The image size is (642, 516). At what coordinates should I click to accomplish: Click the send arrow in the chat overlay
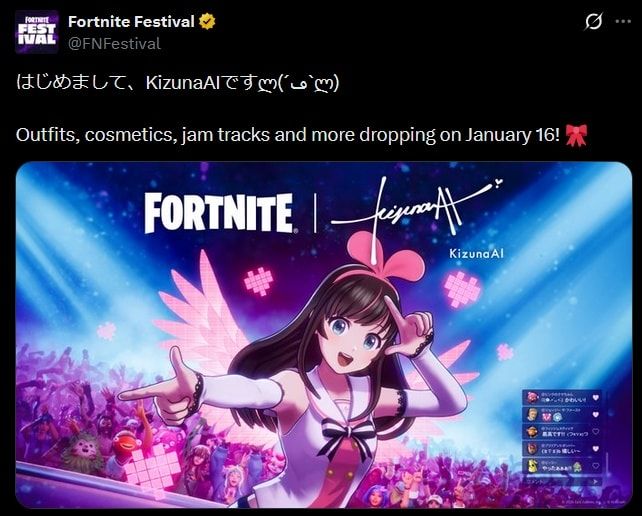point(595,482)
